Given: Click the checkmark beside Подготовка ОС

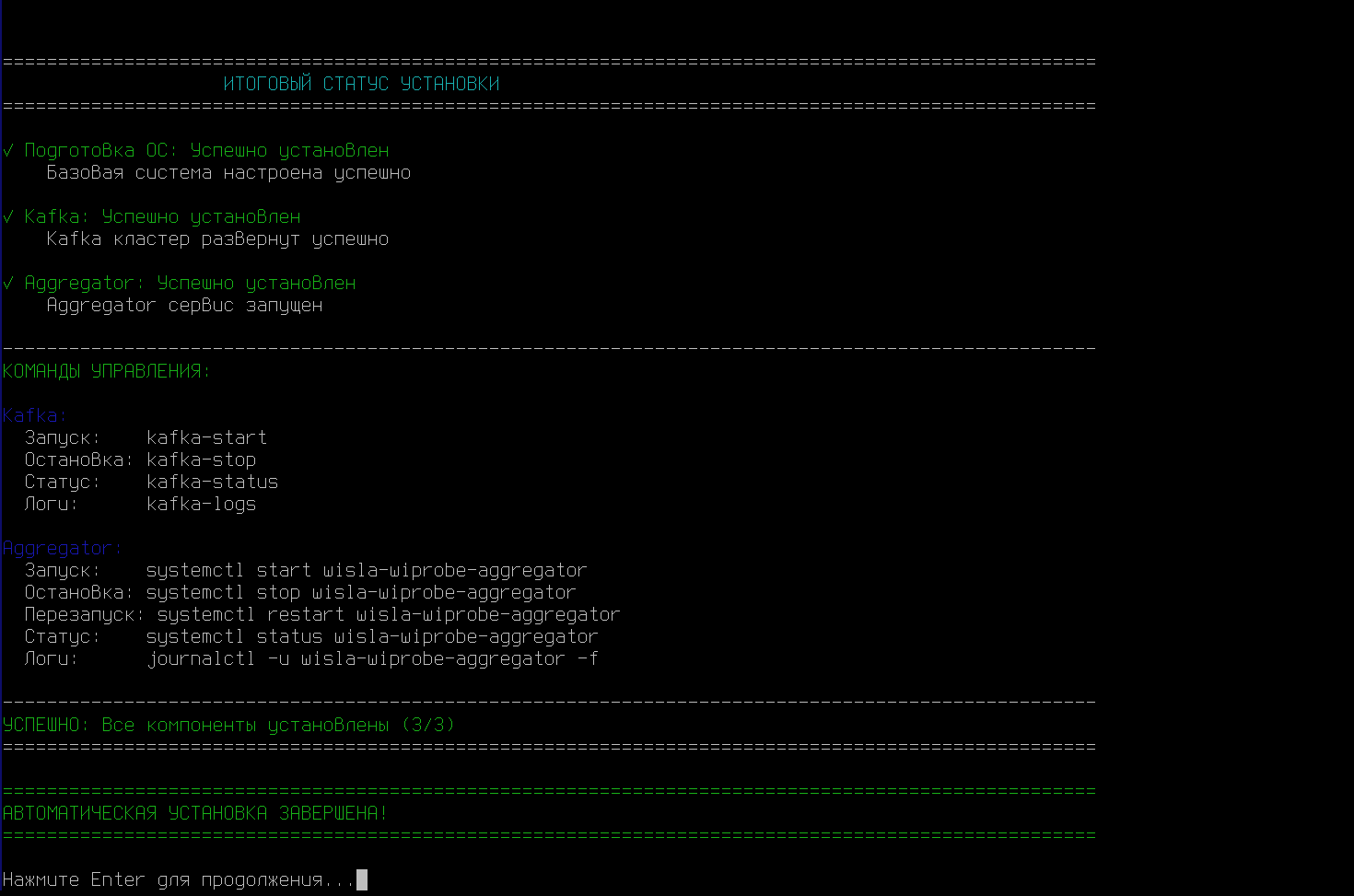Looking at the screenshot, I should 9,150.
